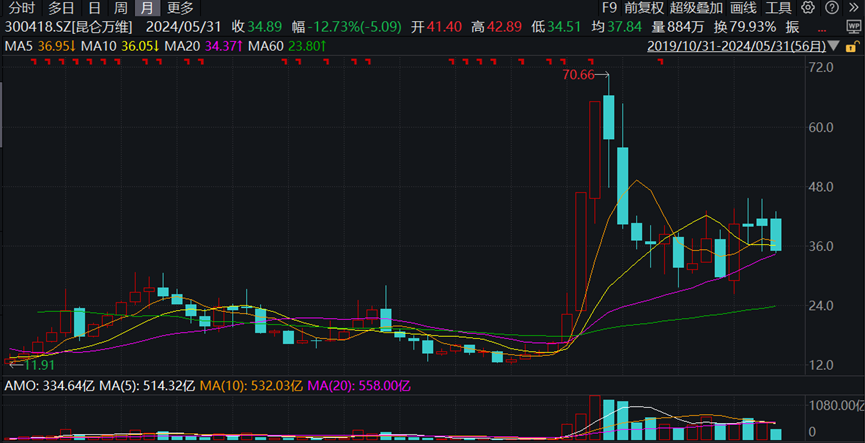The height and width of the screenshot is (443, 865).
Task: Expand the double-arrow toolbar overflow icon
Action: (x=854, y=8)
